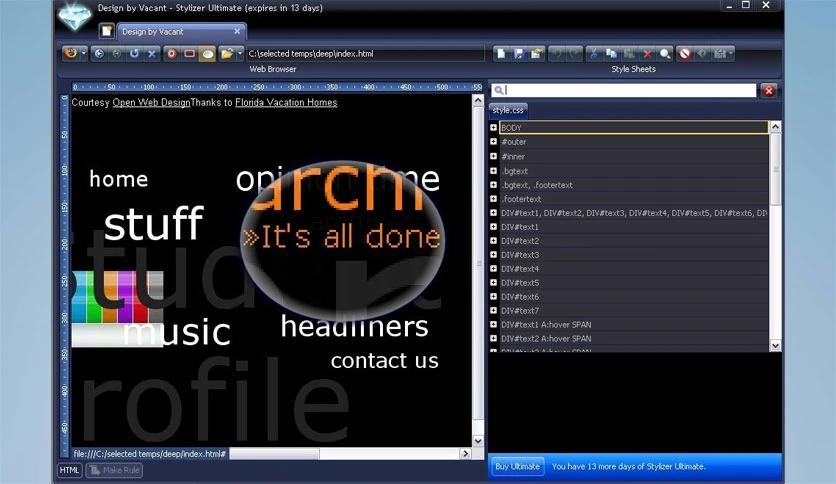Go back in the web browser
The height and width of the screenshot is (484, 836).
[99, 53]
